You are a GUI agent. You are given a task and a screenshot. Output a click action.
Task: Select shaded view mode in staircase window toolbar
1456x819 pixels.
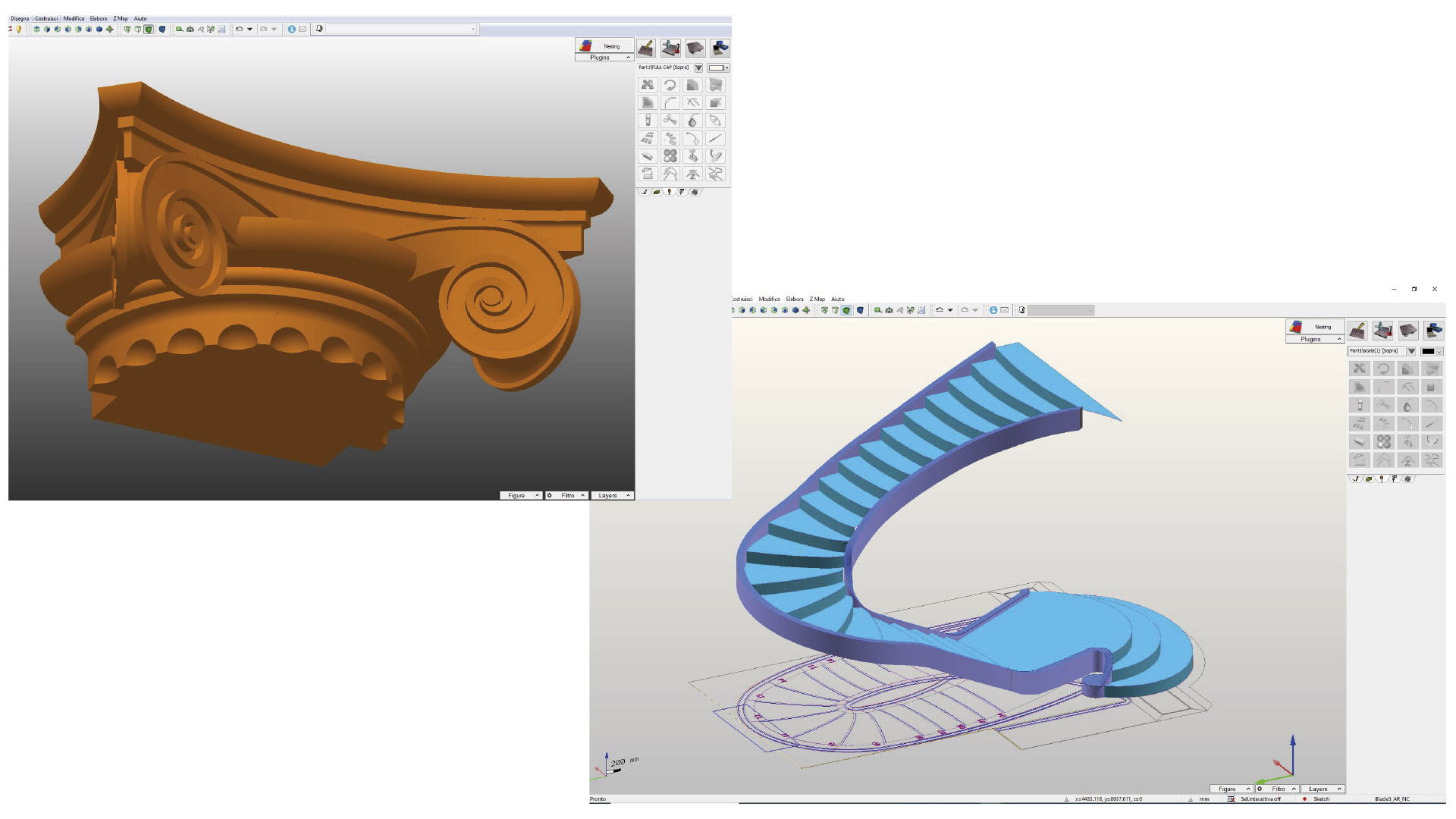coord(847,310)
